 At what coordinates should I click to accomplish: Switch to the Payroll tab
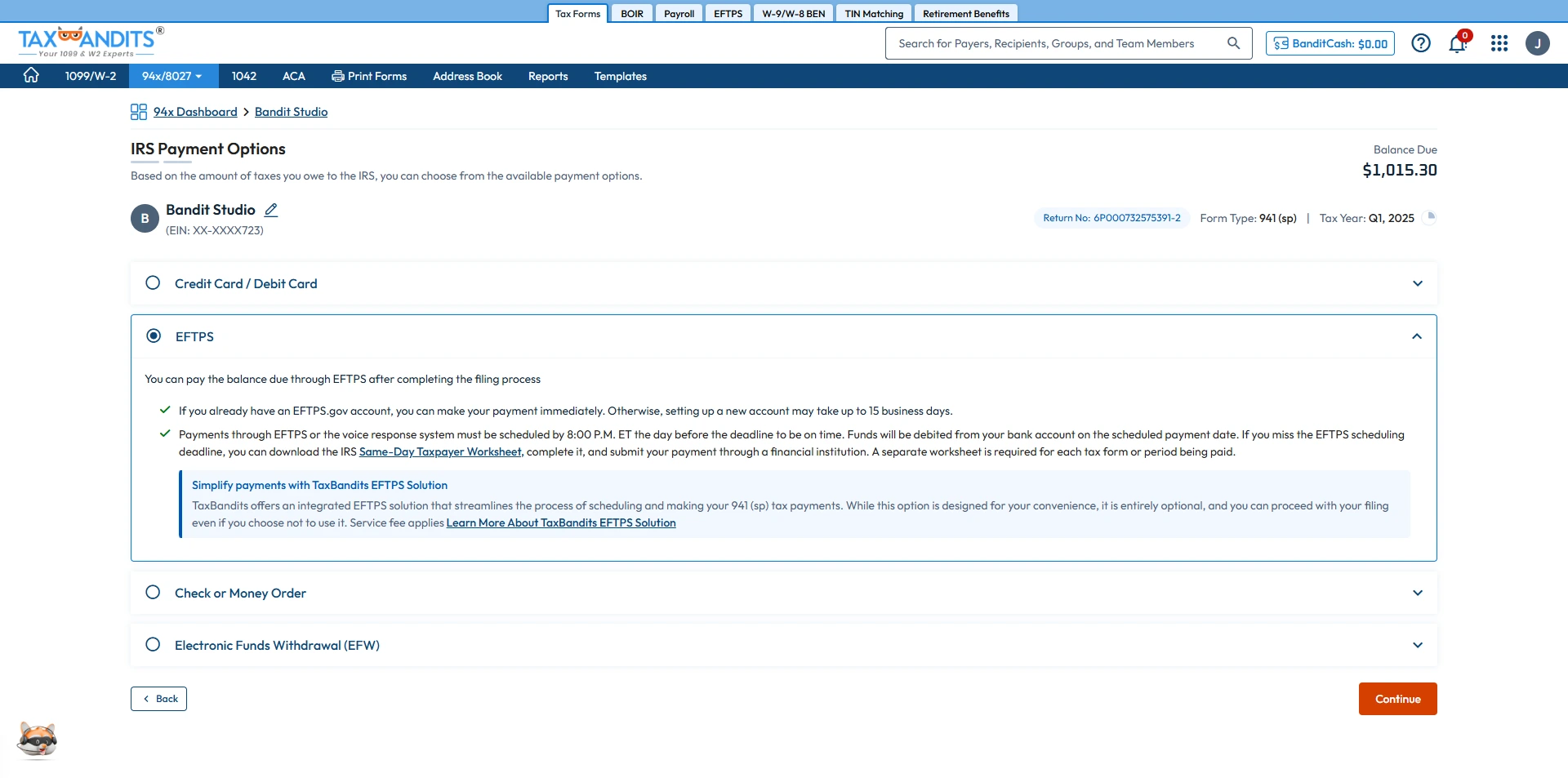pos(679,14)
